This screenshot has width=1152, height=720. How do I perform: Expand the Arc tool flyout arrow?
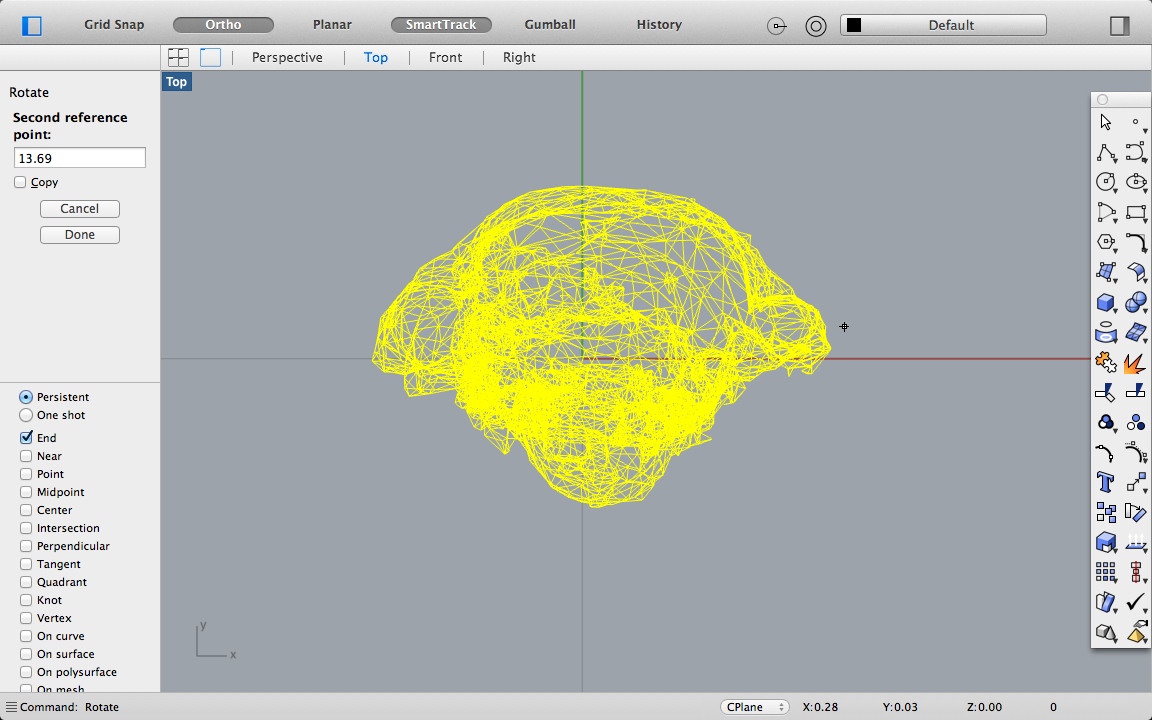click(x=1115, y=220)
